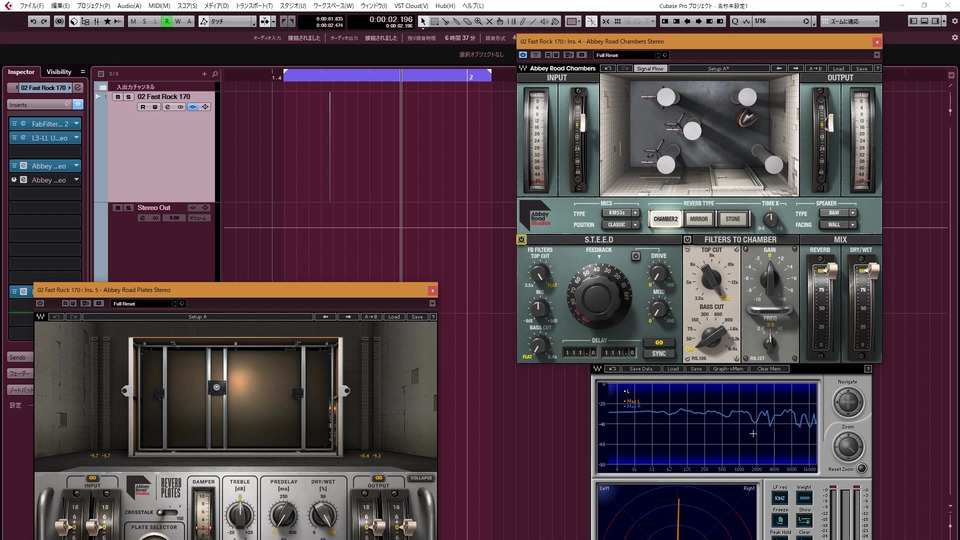This screenshot has height=540, width=960.
Task: Click the Freeze button in analyzer
Action: coord(780,520)
